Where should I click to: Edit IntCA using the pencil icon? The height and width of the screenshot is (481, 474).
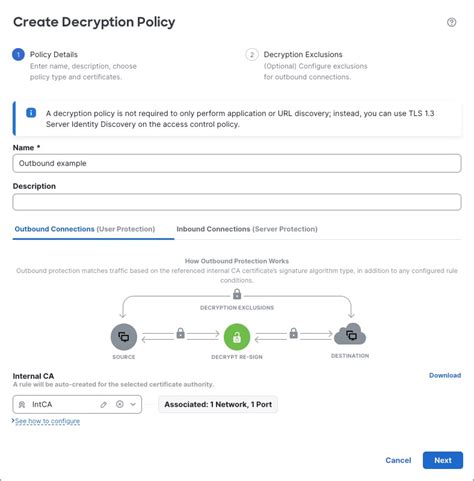103,404
